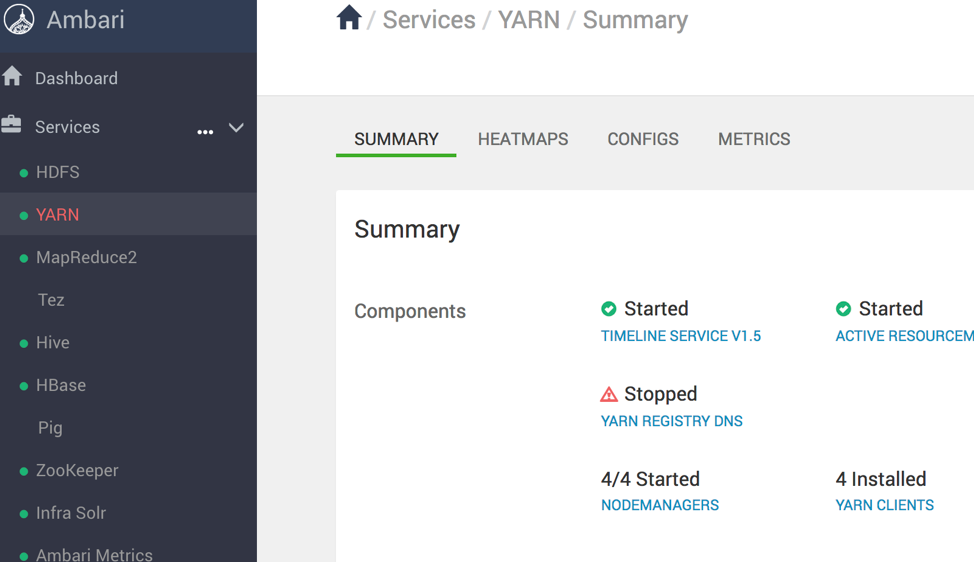Open the ACTIVE RESOURCEMANAGER link
The height and width of the screenshot is (562, 974).
point(904,336)
